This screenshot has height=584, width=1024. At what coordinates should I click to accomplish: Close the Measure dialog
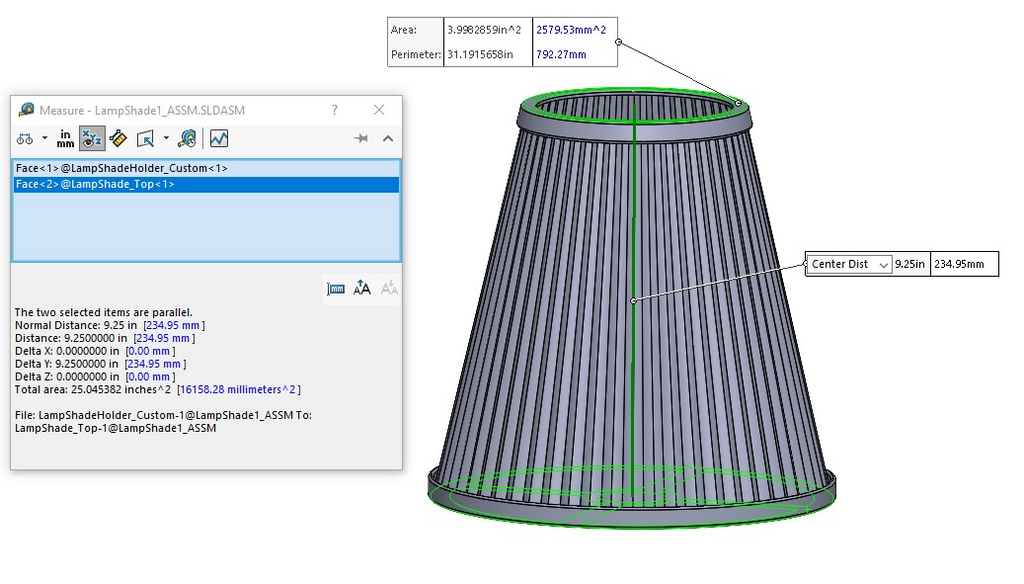379,110
